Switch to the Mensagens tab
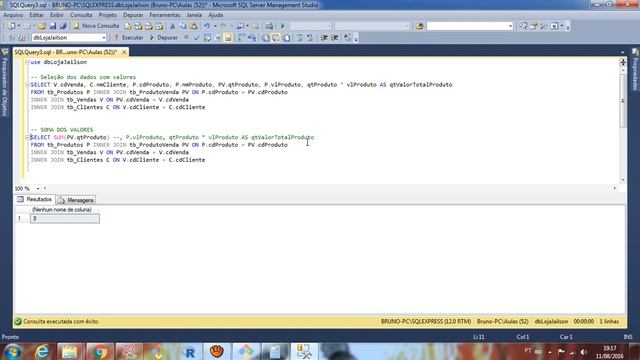640x360 pixels. click(x=76, y=200)
